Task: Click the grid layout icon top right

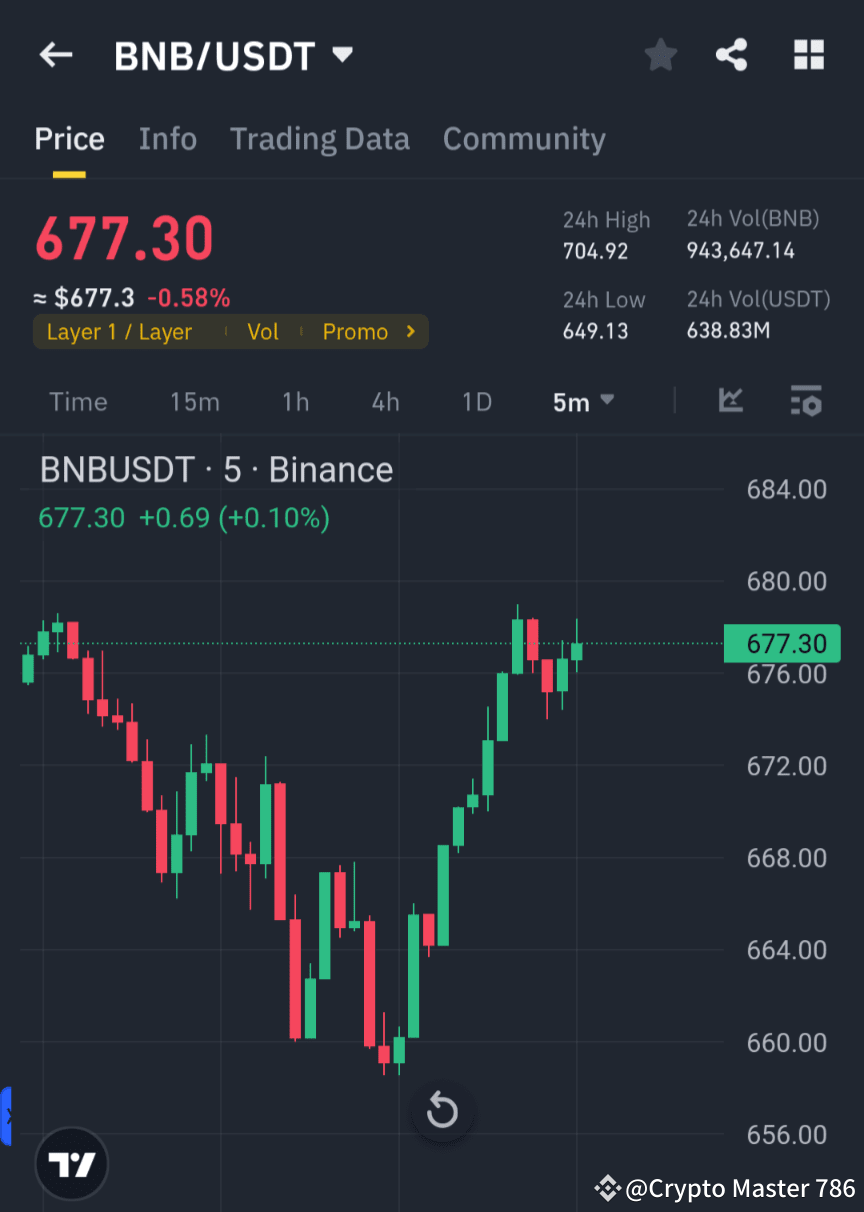Action: (x=808, y=55)
